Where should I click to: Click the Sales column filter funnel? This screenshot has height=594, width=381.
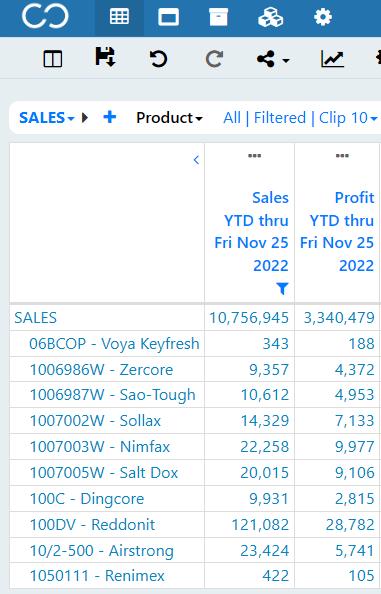coord(282,288)
